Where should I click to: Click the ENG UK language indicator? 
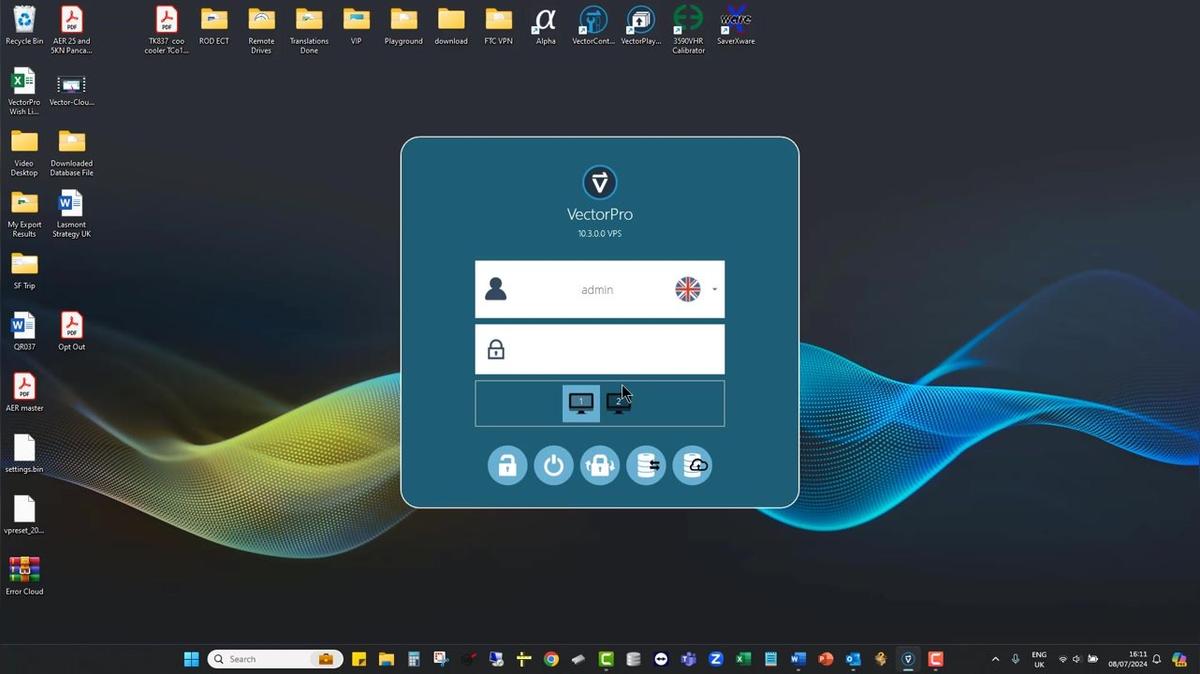pos(1039,659)
